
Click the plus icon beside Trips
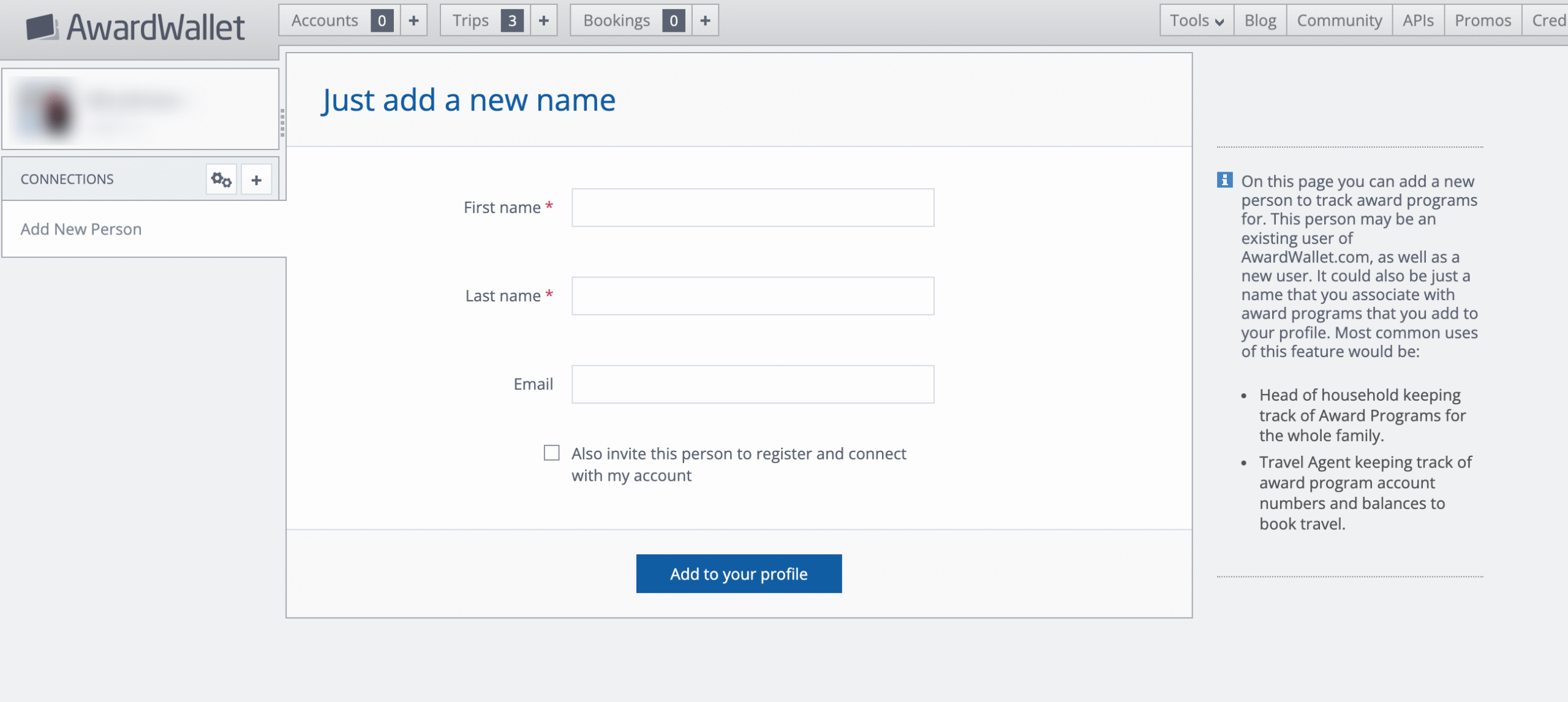click(543, 20)
